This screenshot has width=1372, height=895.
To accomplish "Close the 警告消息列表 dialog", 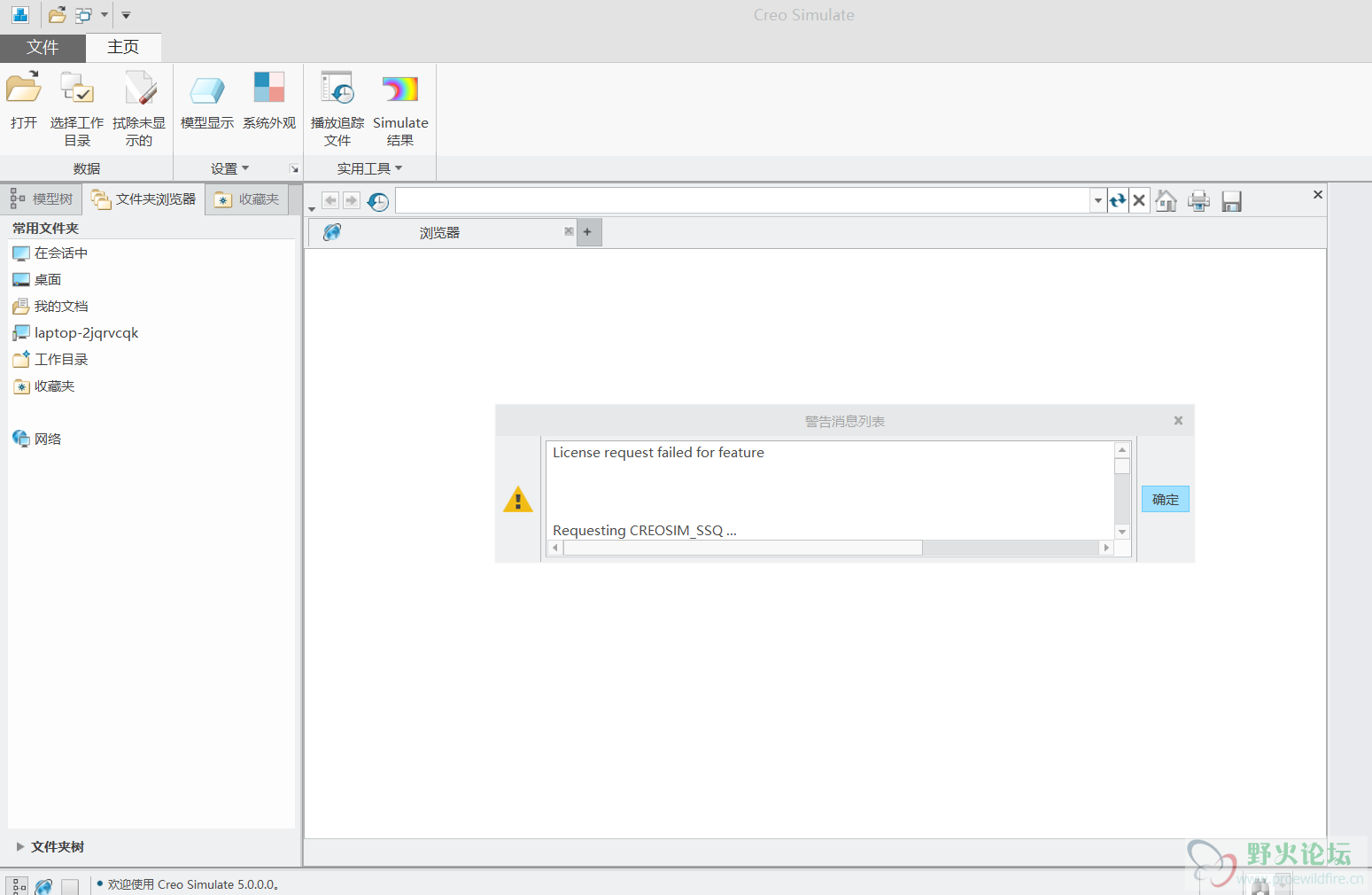I will (1178, 421).
